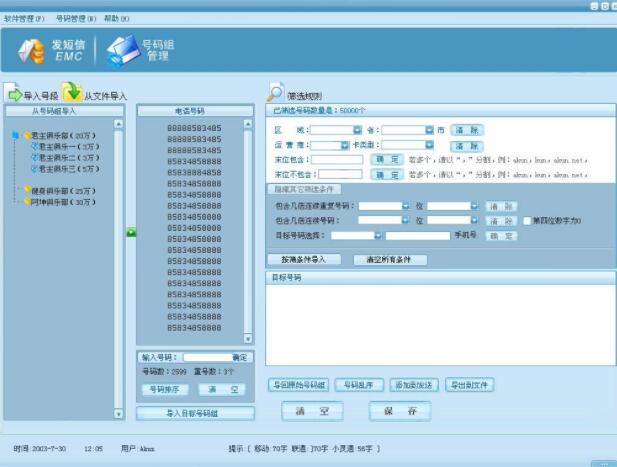Click the 保存 button
The width and height of the screenshot is (617, 467).
[400, 411]
